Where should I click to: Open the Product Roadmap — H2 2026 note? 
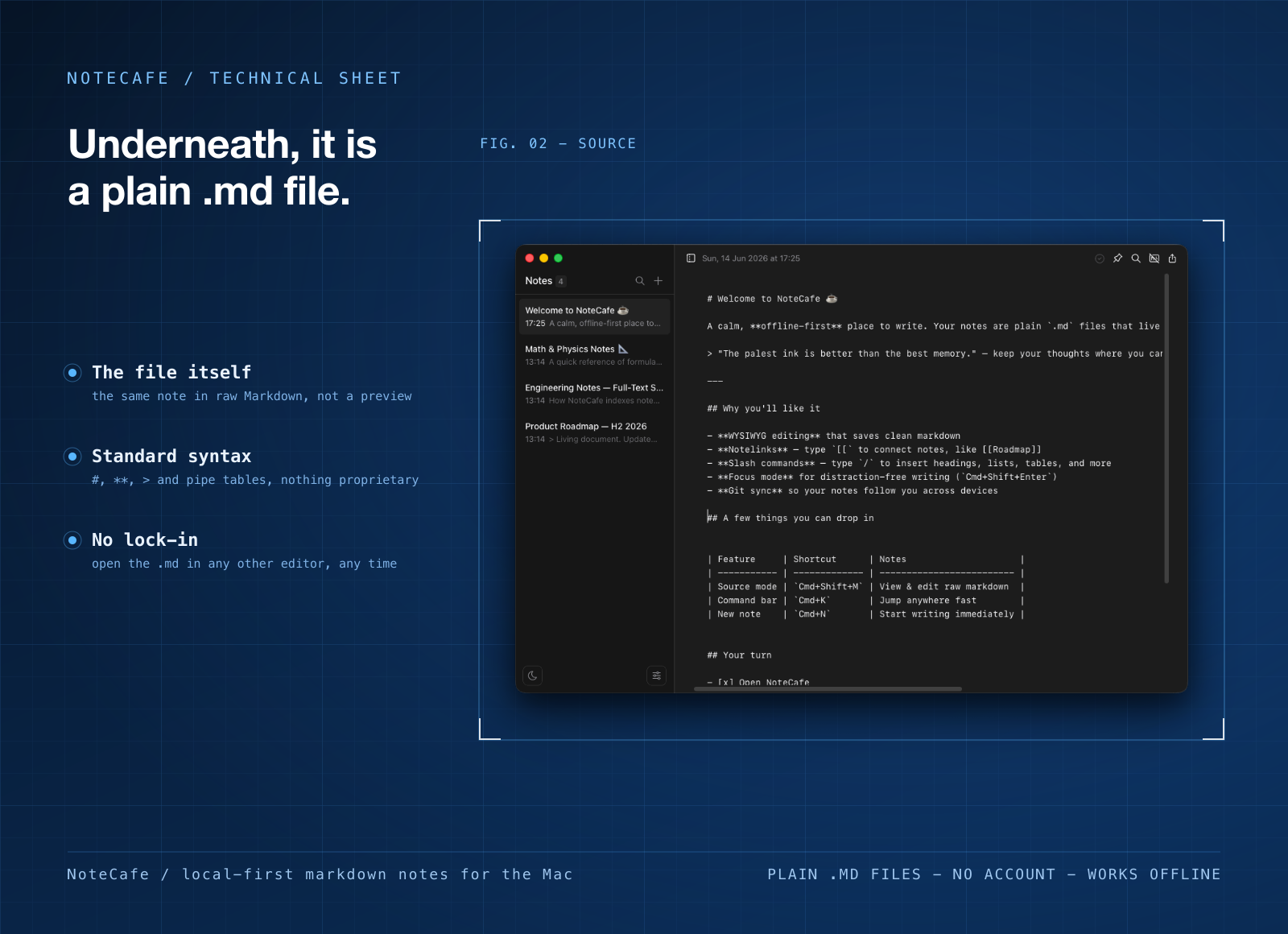594,432
